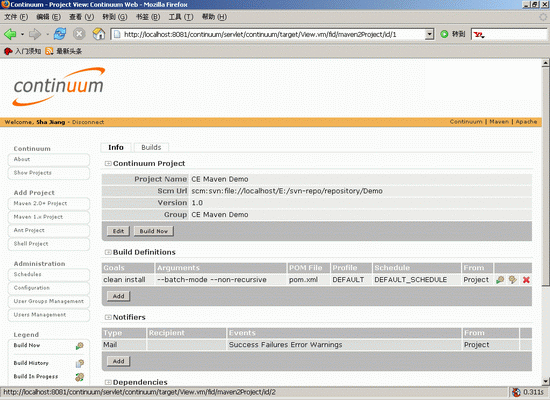Add an Ant Project

(49, 231)
